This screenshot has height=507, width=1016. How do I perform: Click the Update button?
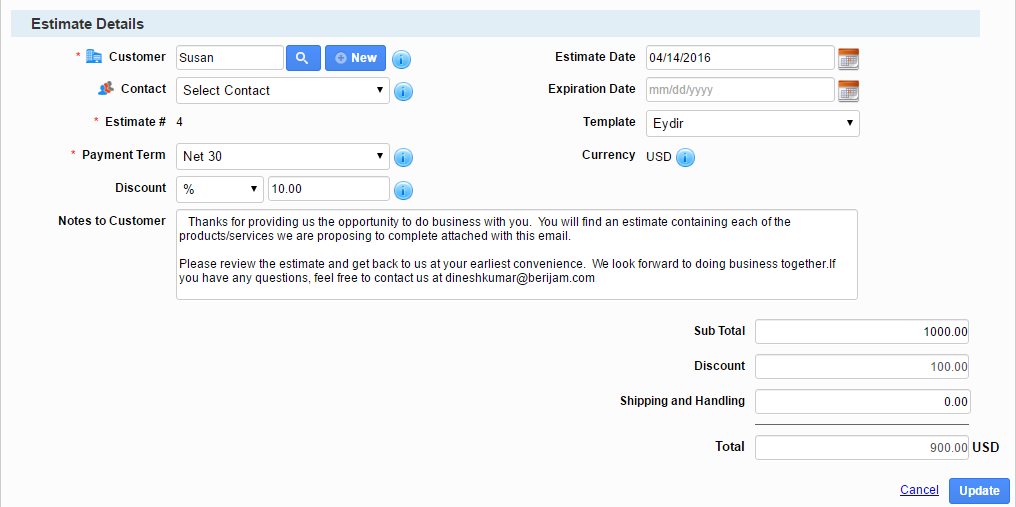pos(979,491)
